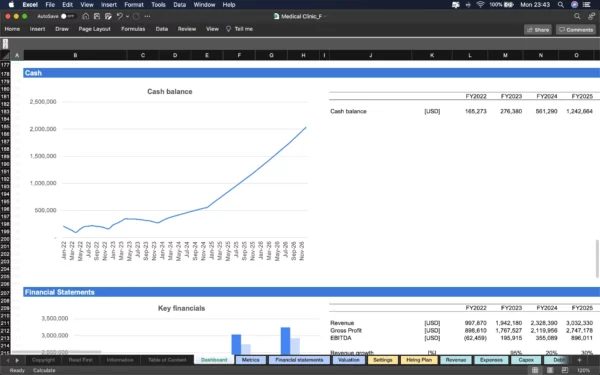600x375 pixels.
Task: Open the Valuation sheet tab
Action: [349, 360]
